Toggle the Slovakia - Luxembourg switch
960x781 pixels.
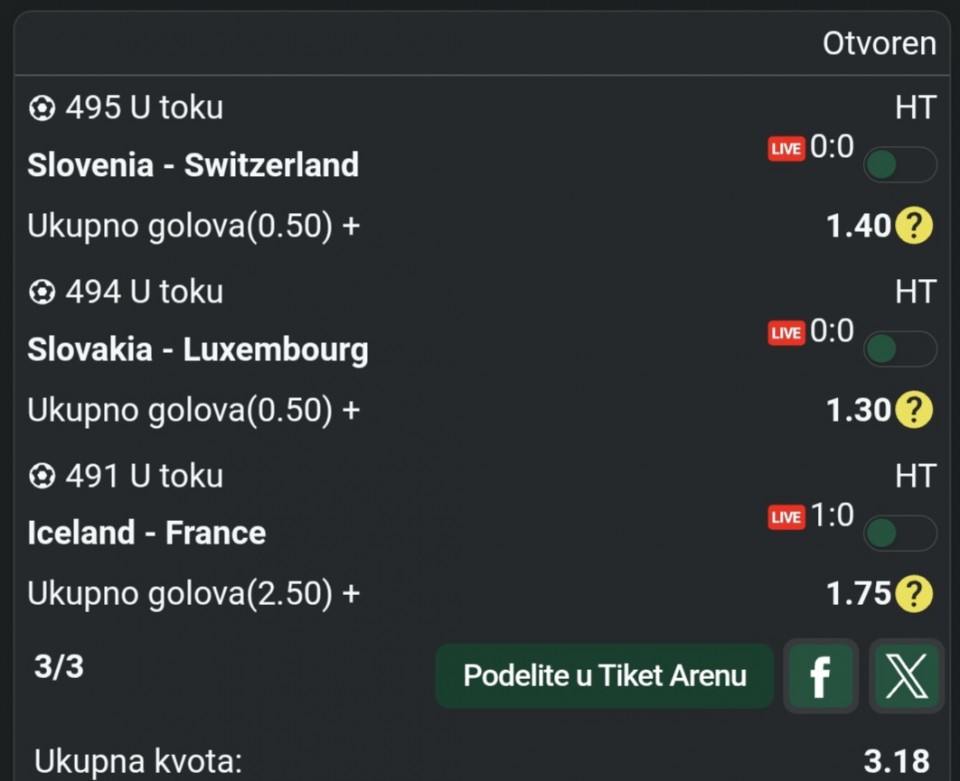click(899, 349)
